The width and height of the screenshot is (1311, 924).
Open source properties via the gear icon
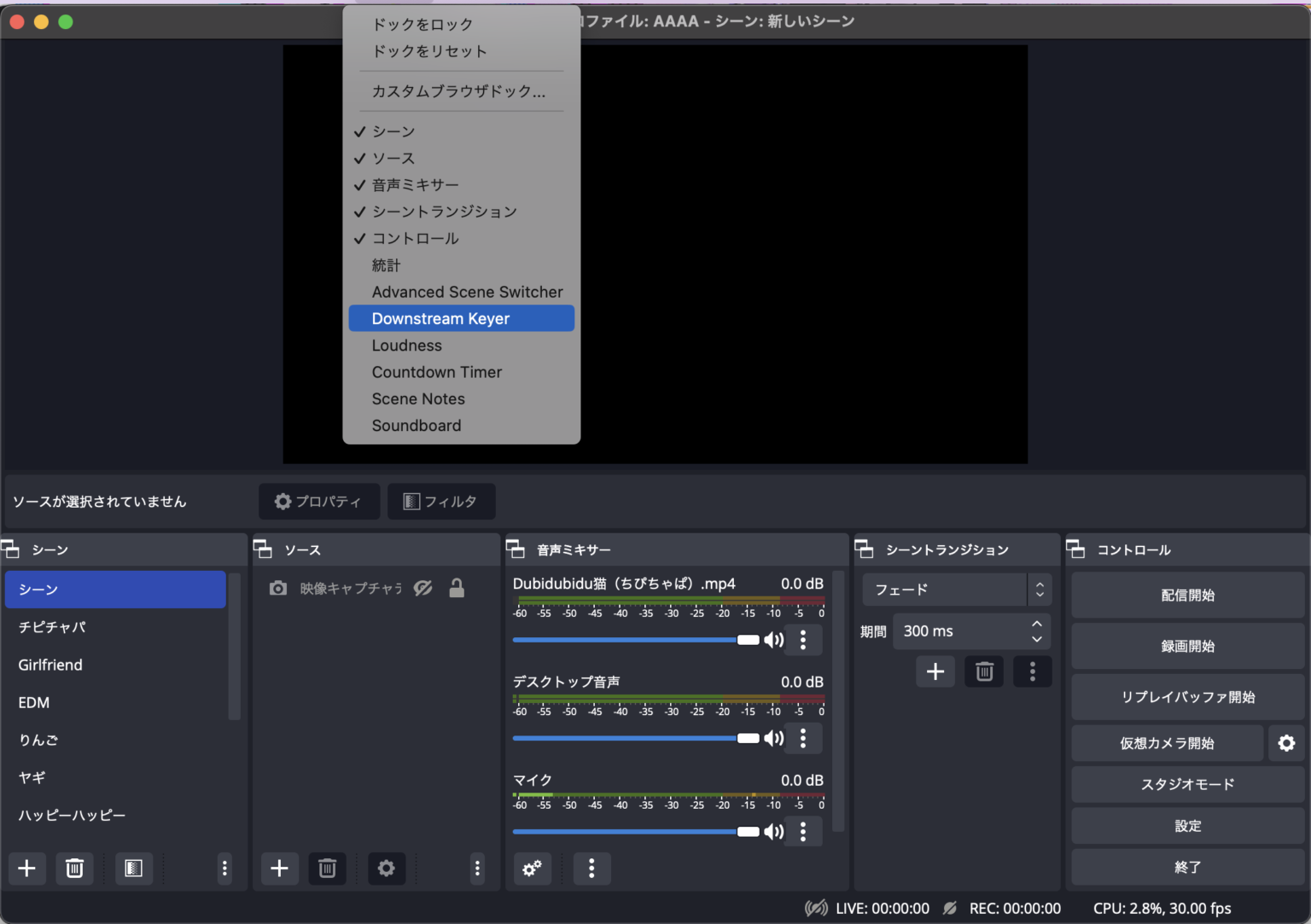point(387,868)
